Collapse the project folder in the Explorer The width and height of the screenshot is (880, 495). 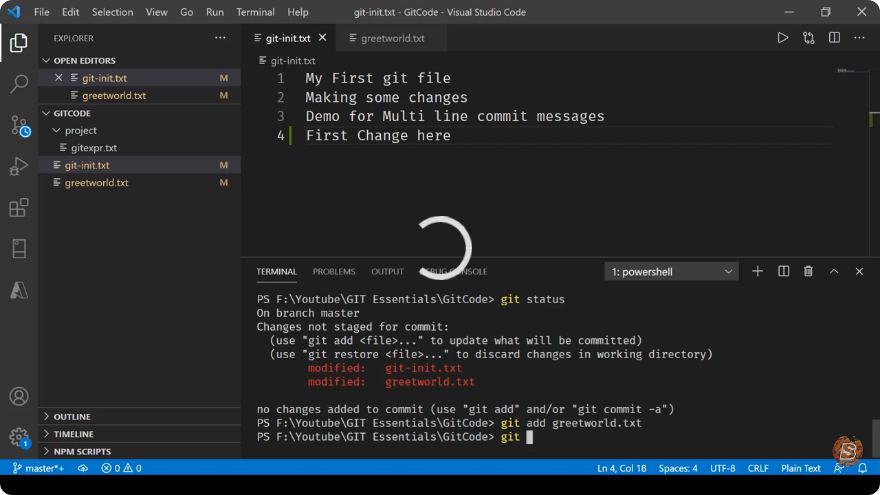tap(80, 130)
